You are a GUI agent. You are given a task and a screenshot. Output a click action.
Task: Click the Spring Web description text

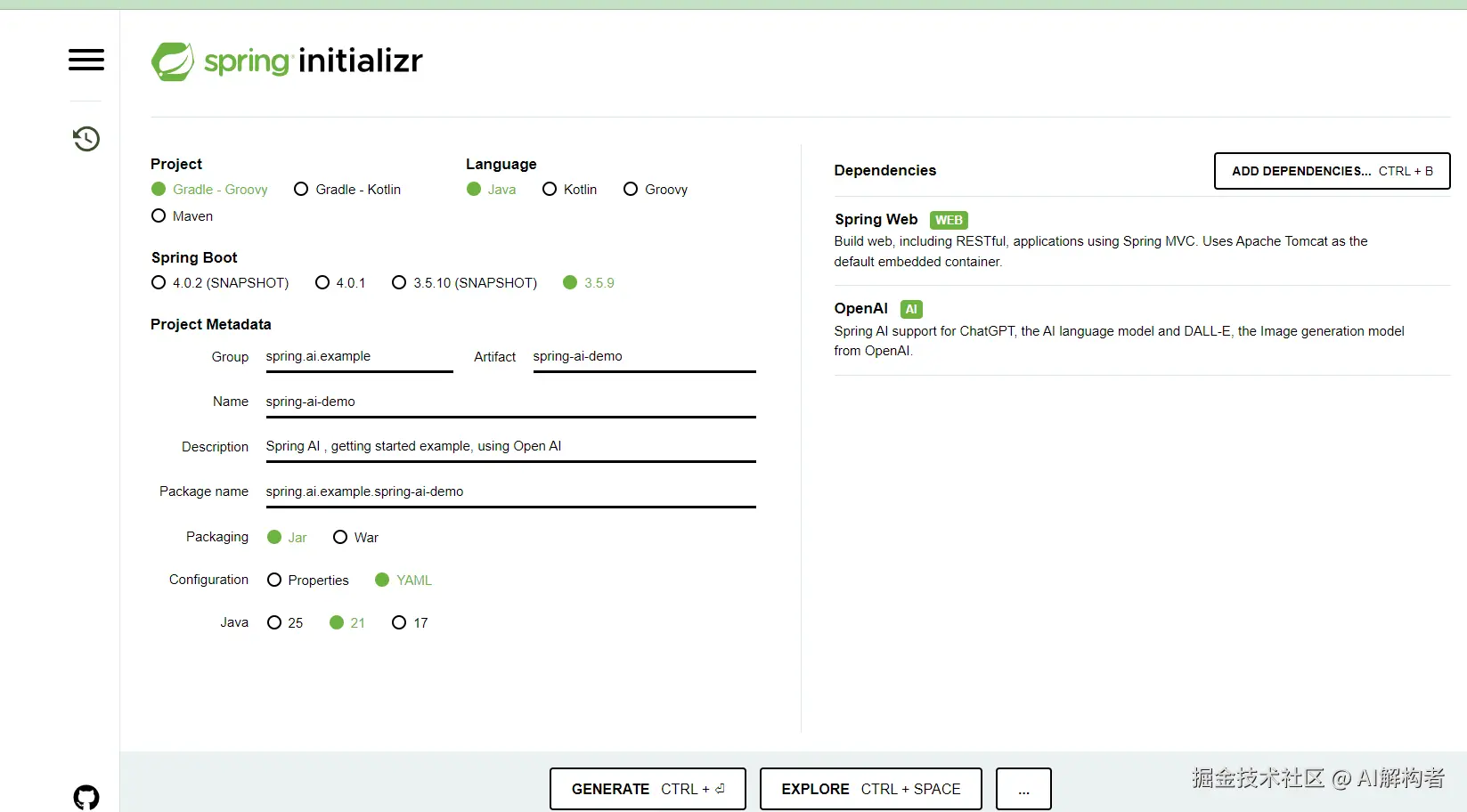pyautogui.click(x=1101, y=251)
